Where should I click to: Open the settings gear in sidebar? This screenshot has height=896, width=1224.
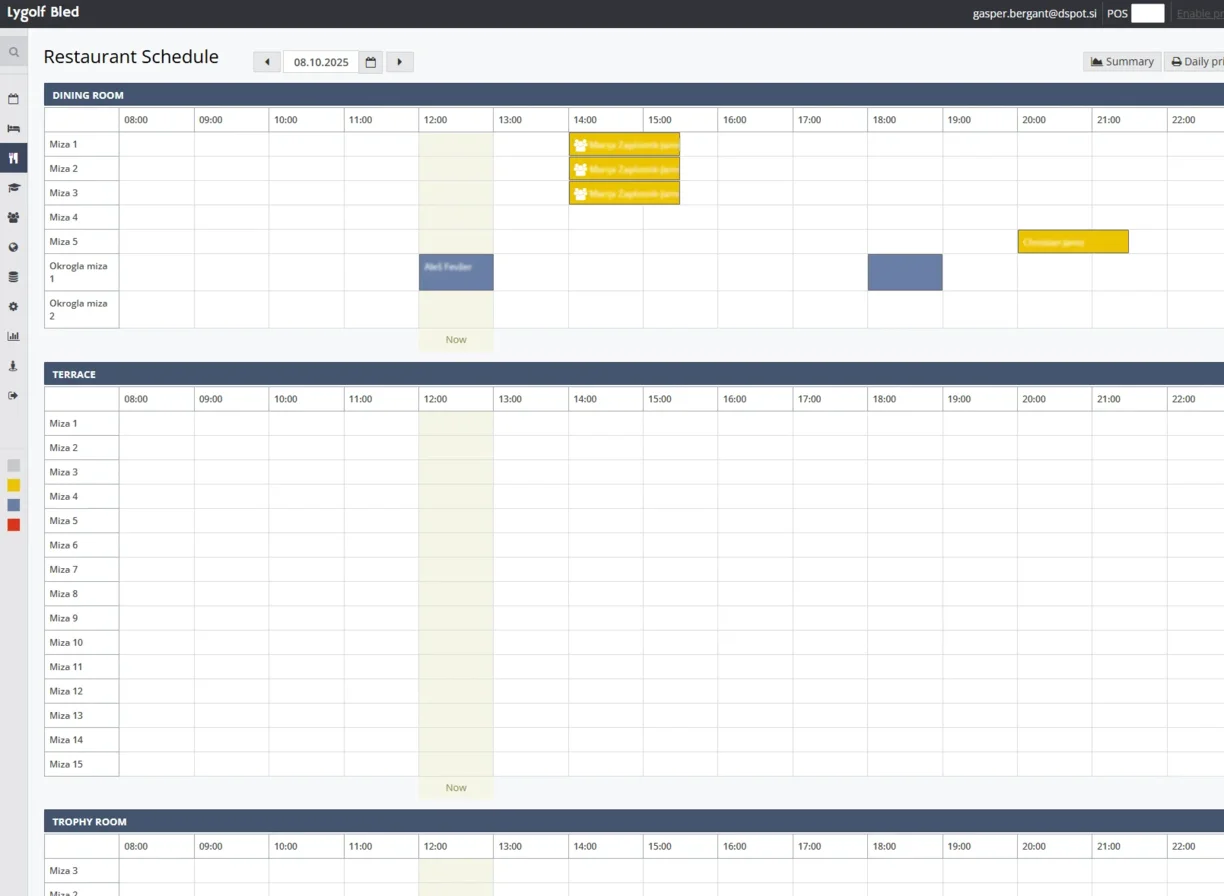tap(14, 307)
